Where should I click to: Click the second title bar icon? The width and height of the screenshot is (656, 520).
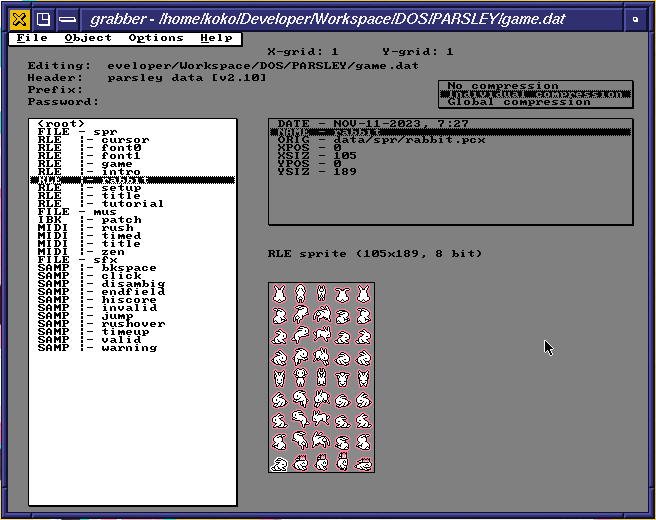42,18
